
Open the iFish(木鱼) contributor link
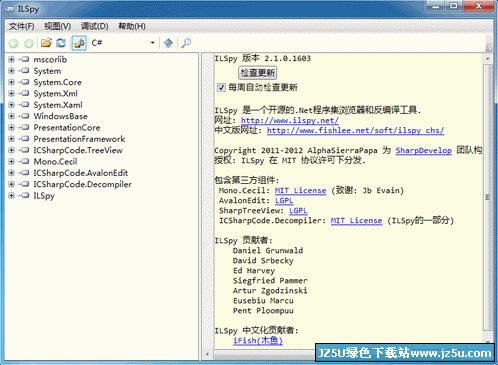[x=258, y=340]
